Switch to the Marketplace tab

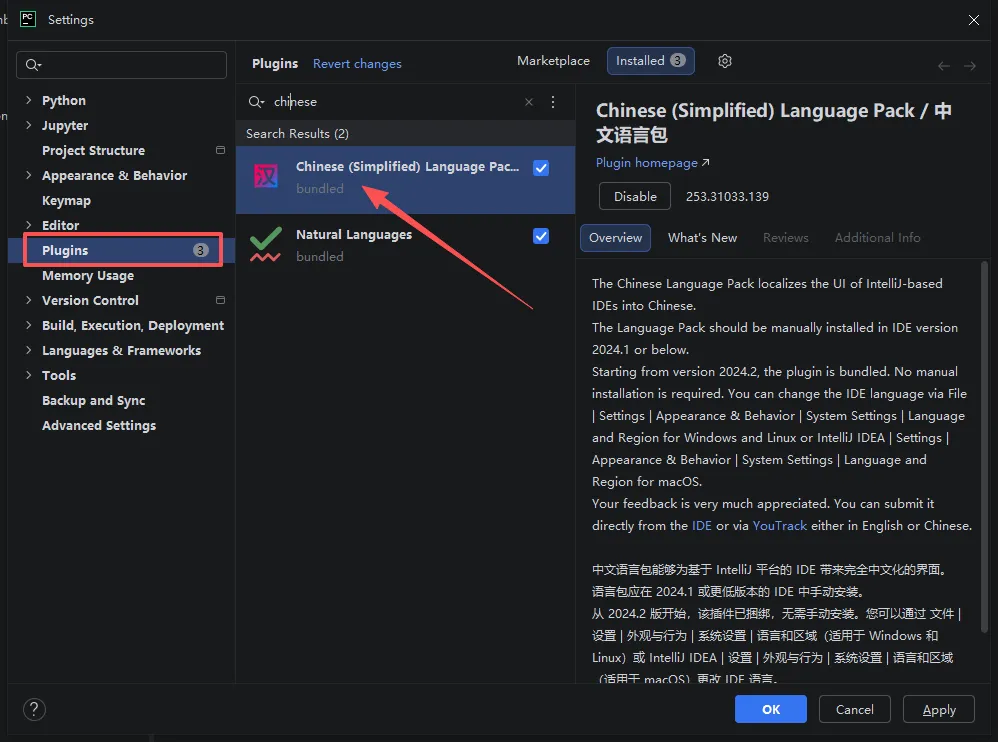pyautogui.click(x=553, y=60)
